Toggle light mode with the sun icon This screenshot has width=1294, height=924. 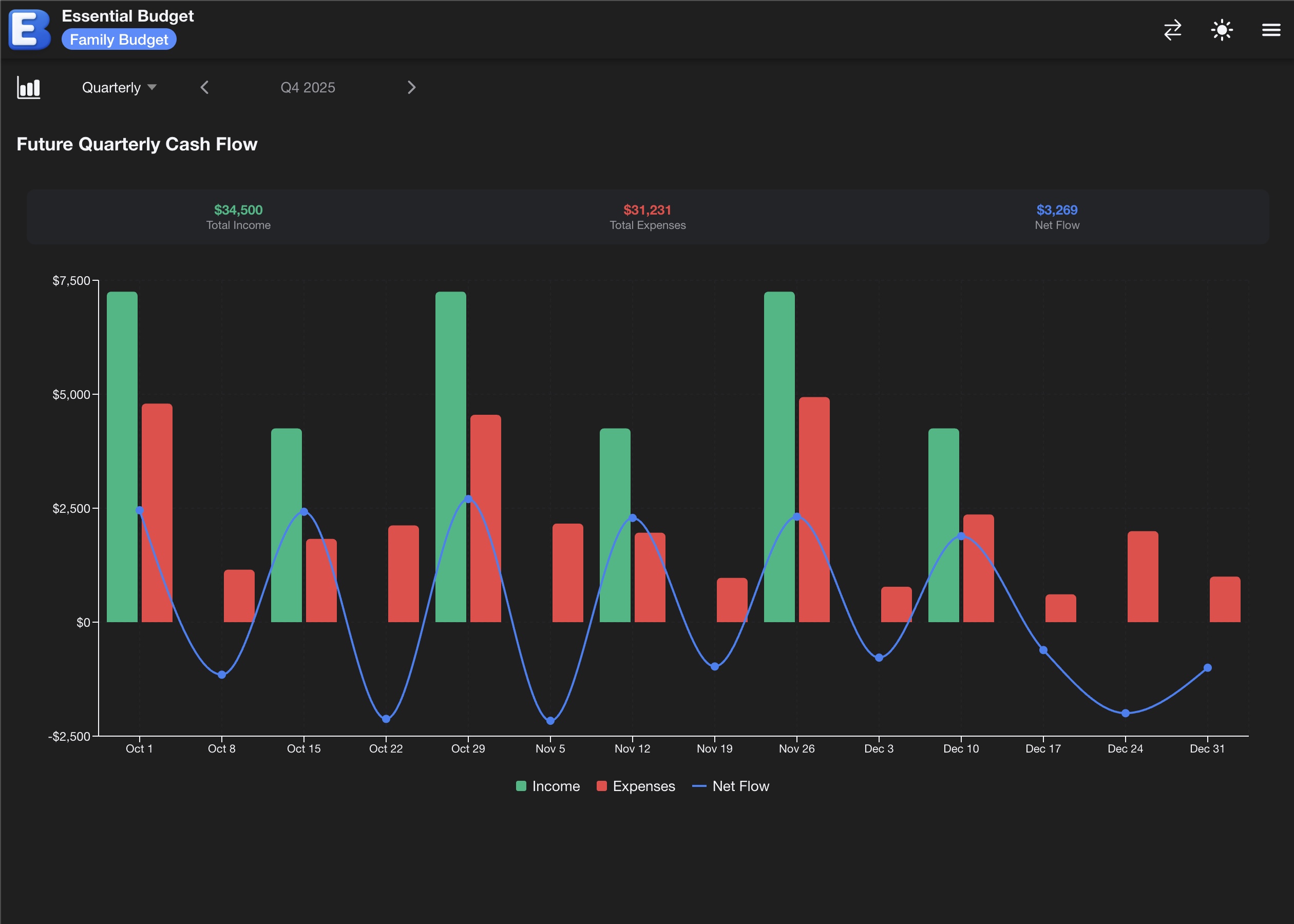1222,30
